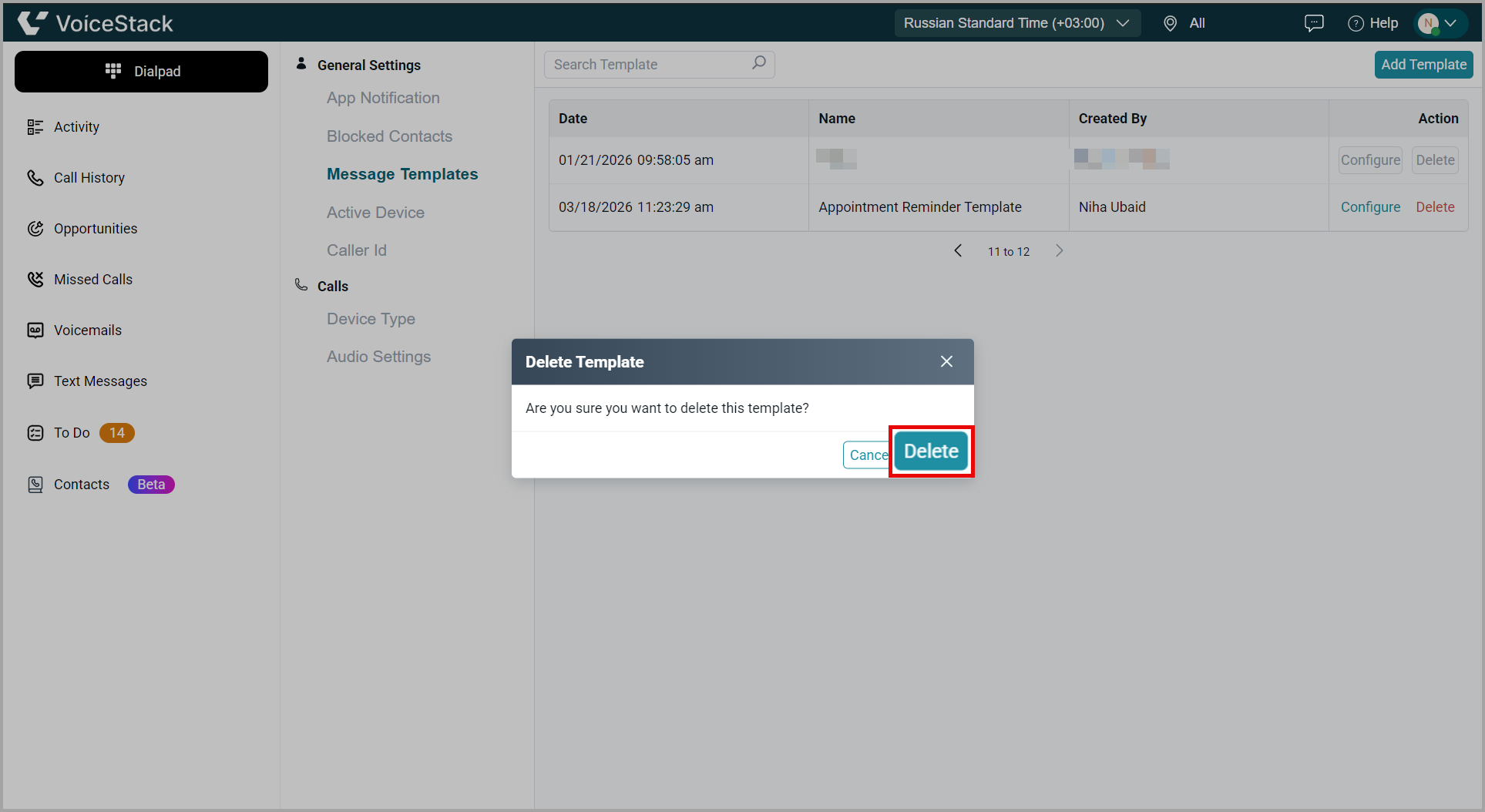Viewport: 1485px width, 812px height.
Task: Go to previous page of templates
Action: tap(958, 251)
